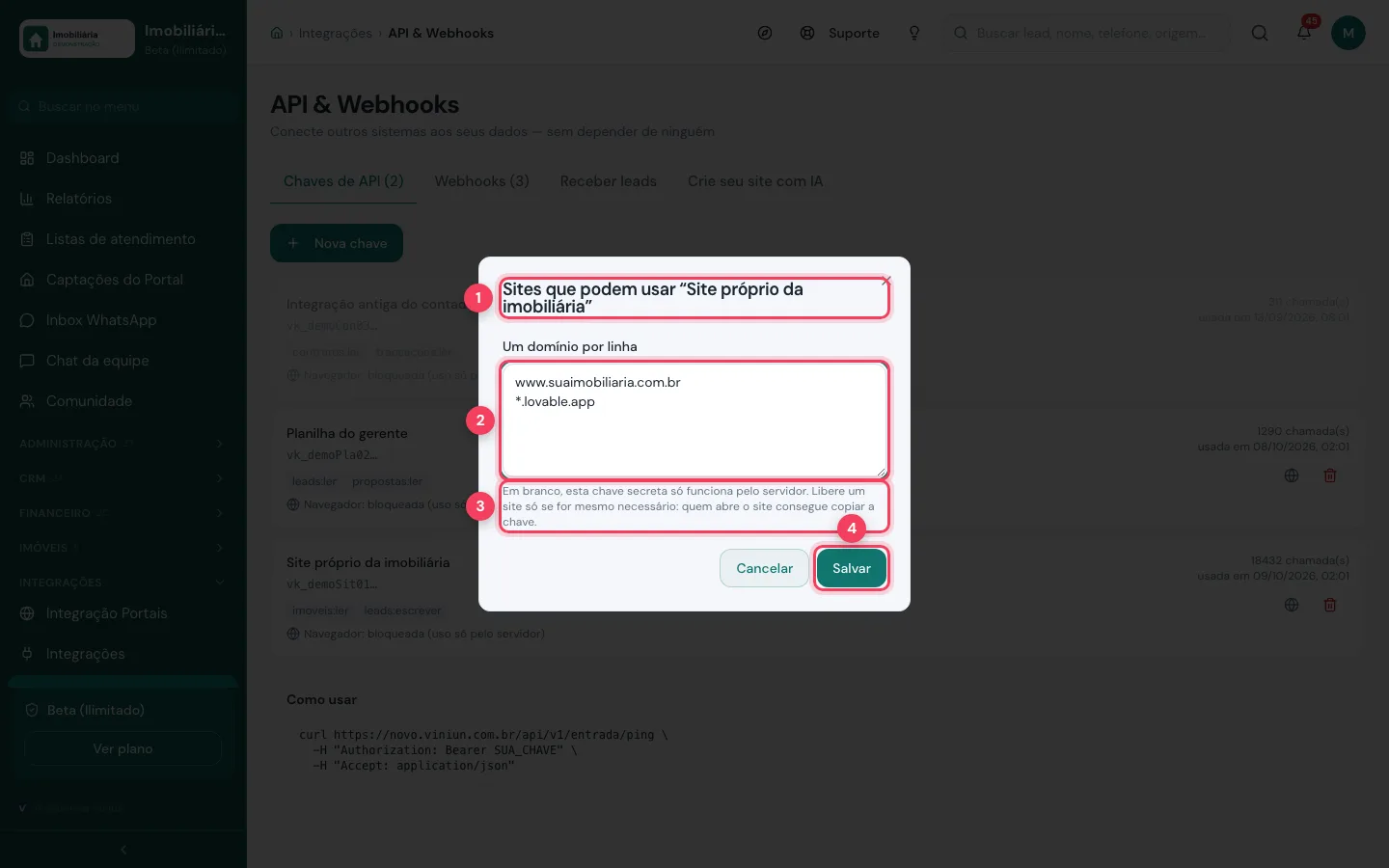The width and height of the screenshot is (1389, 868).
Task: Switch to the Receber leads tab
Action: point(608,181)
